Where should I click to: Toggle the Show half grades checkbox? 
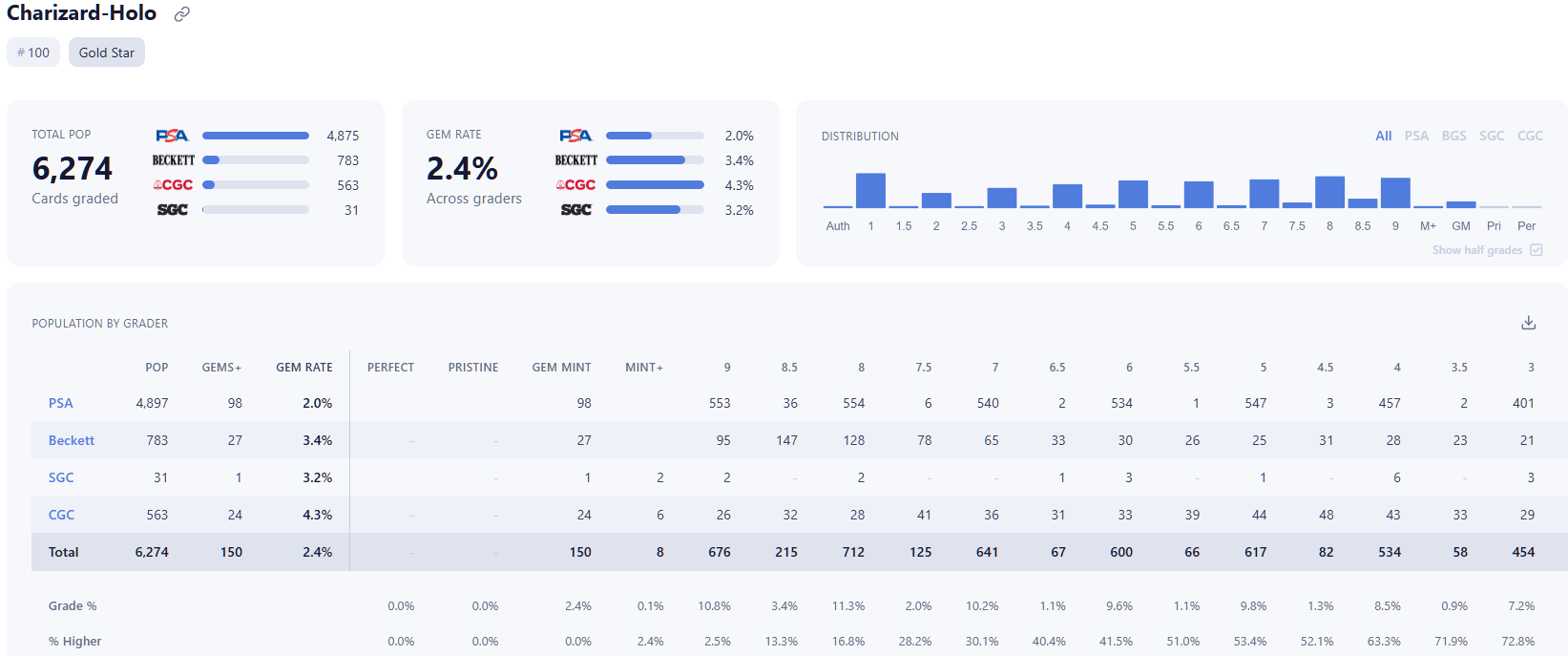click(1537, 250)
